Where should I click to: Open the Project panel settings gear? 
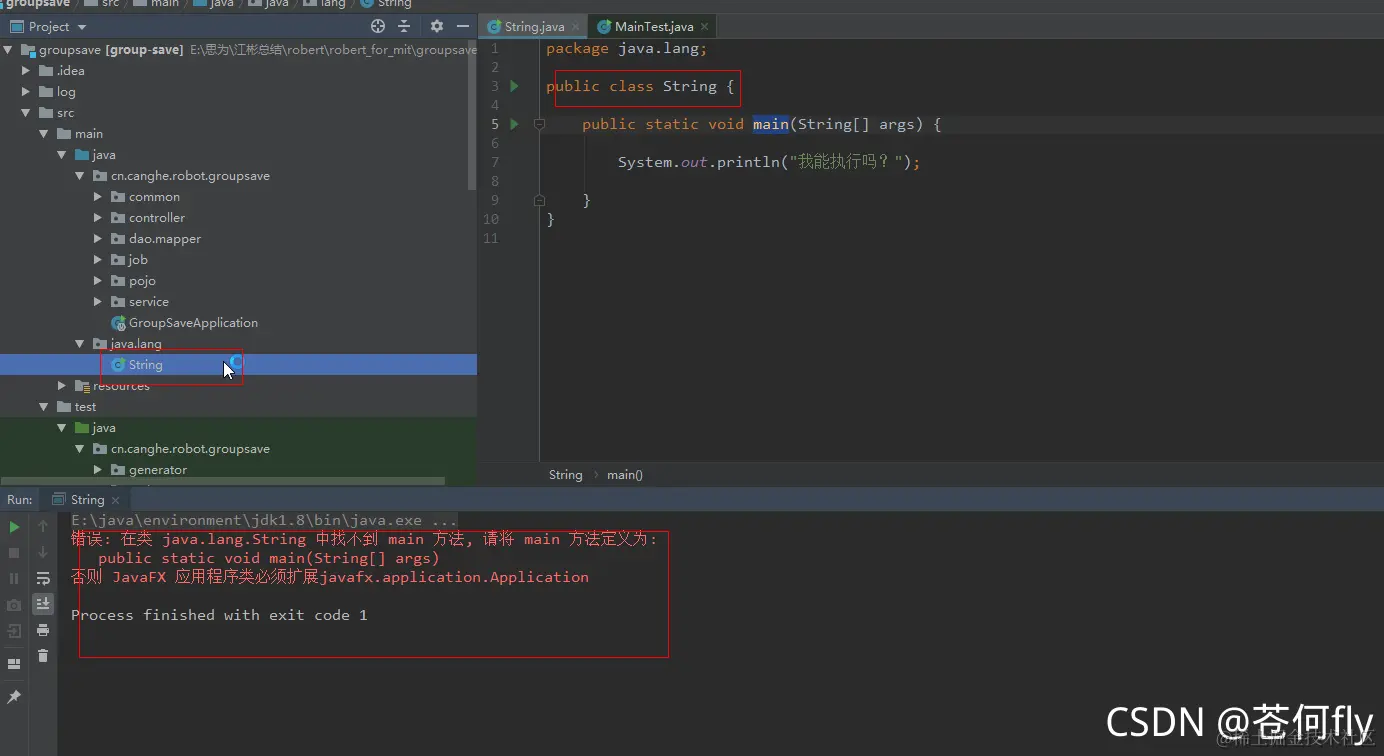click(437, 27)
